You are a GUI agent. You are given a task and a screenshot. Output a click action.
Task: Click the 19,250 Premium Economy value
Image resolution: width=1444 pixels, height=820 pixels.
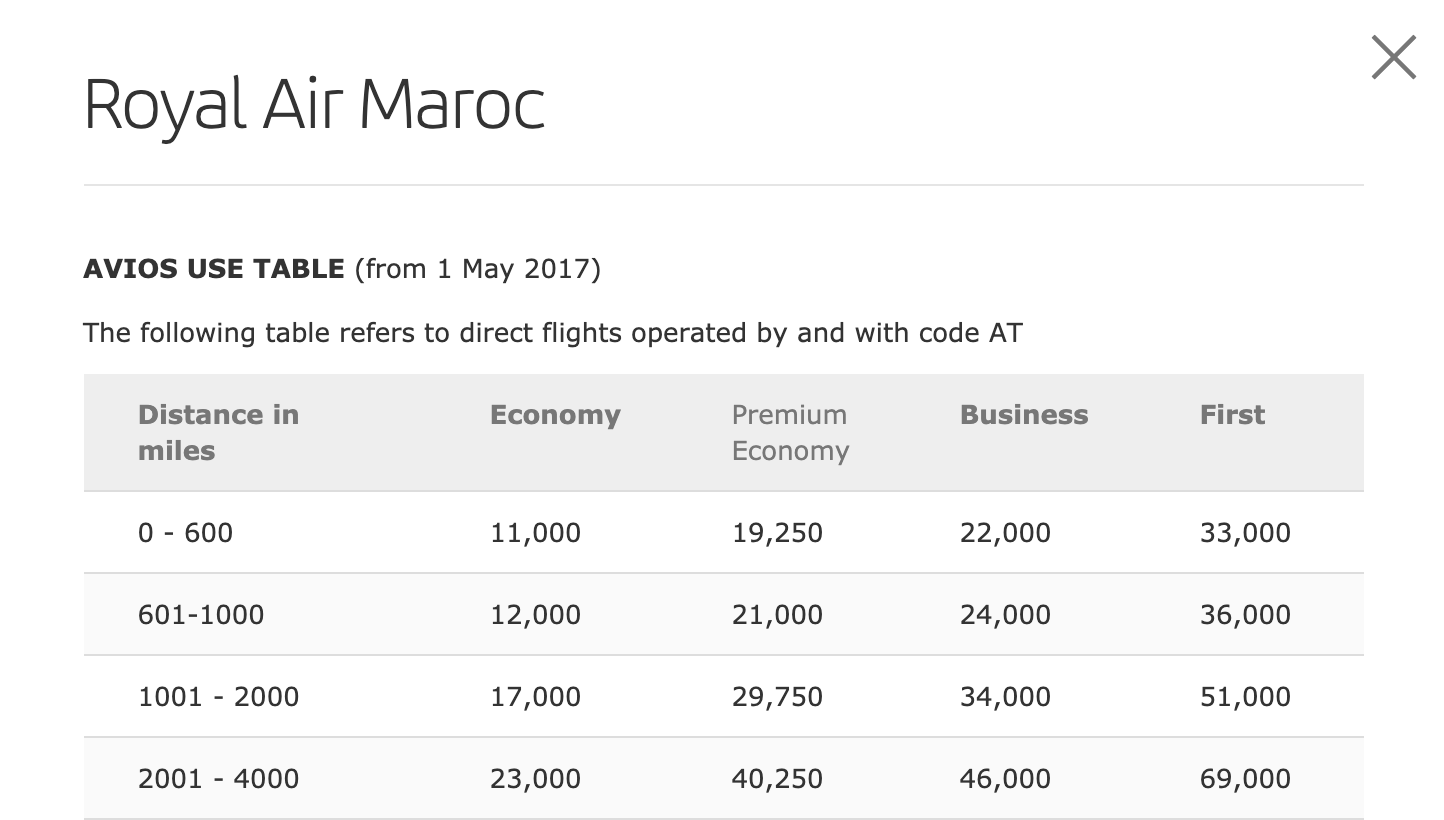777,532
